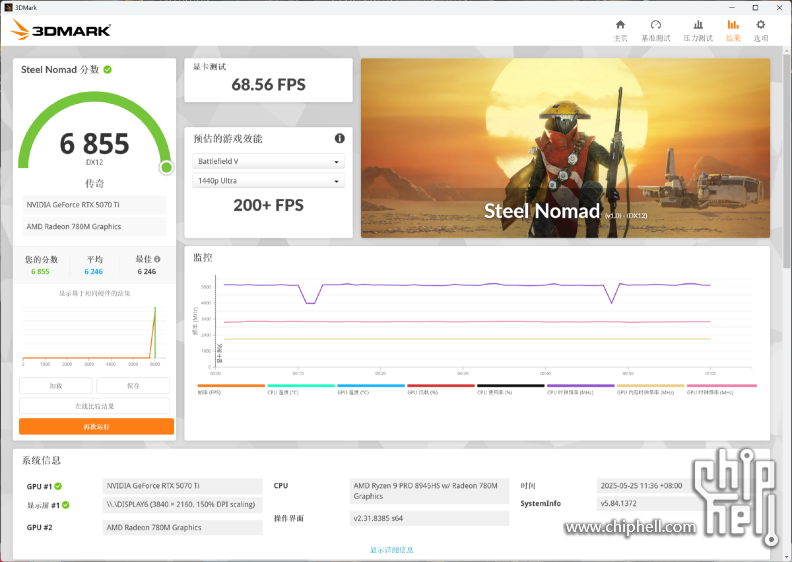This screenshot has width=792, height=562.
Task: Select the 结果 results tab
Action: 733,31
